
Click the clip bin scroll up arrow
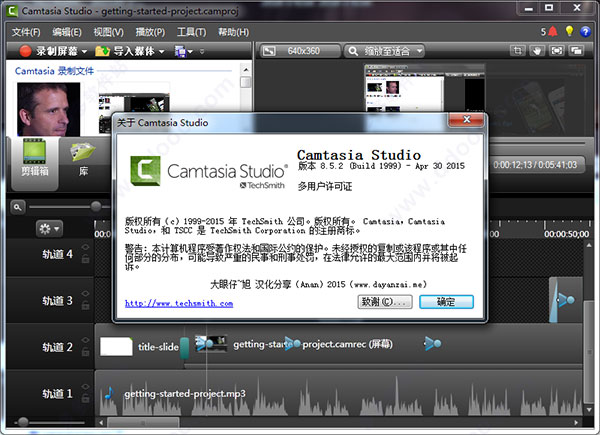click(x=246, y=70)
